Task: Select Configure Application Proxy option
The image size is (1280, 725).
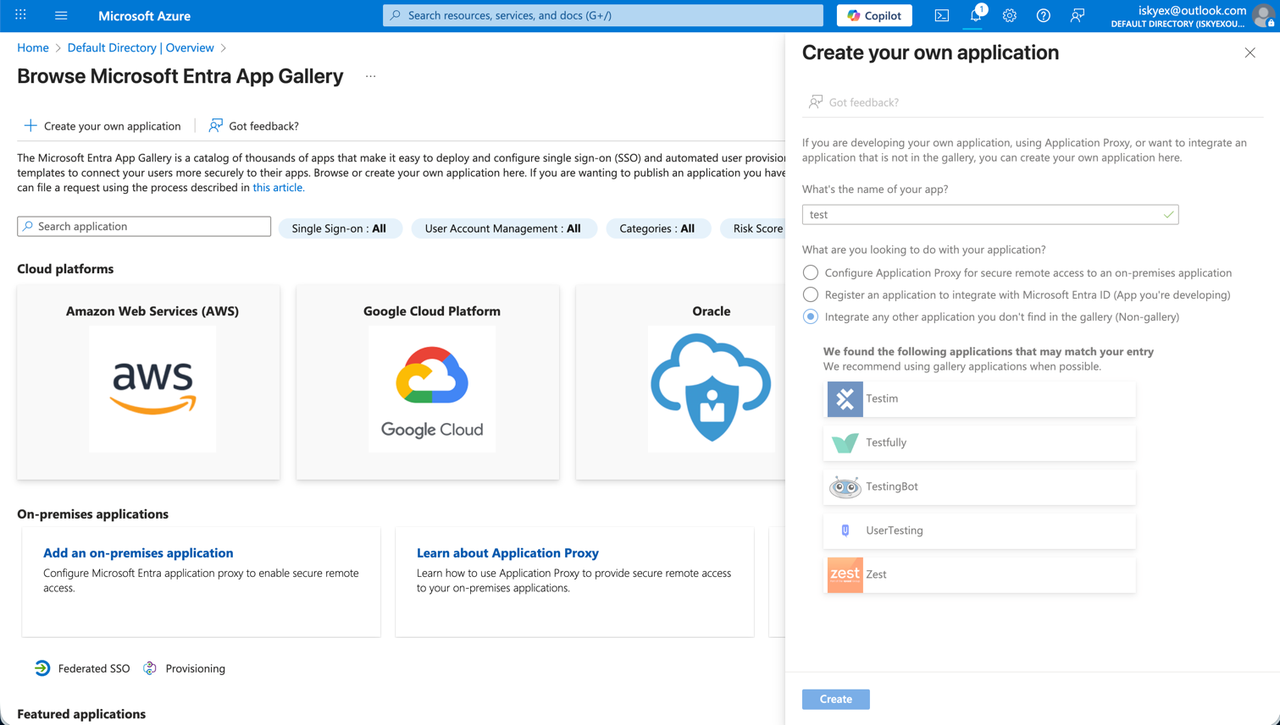Action: coord(810,272)
